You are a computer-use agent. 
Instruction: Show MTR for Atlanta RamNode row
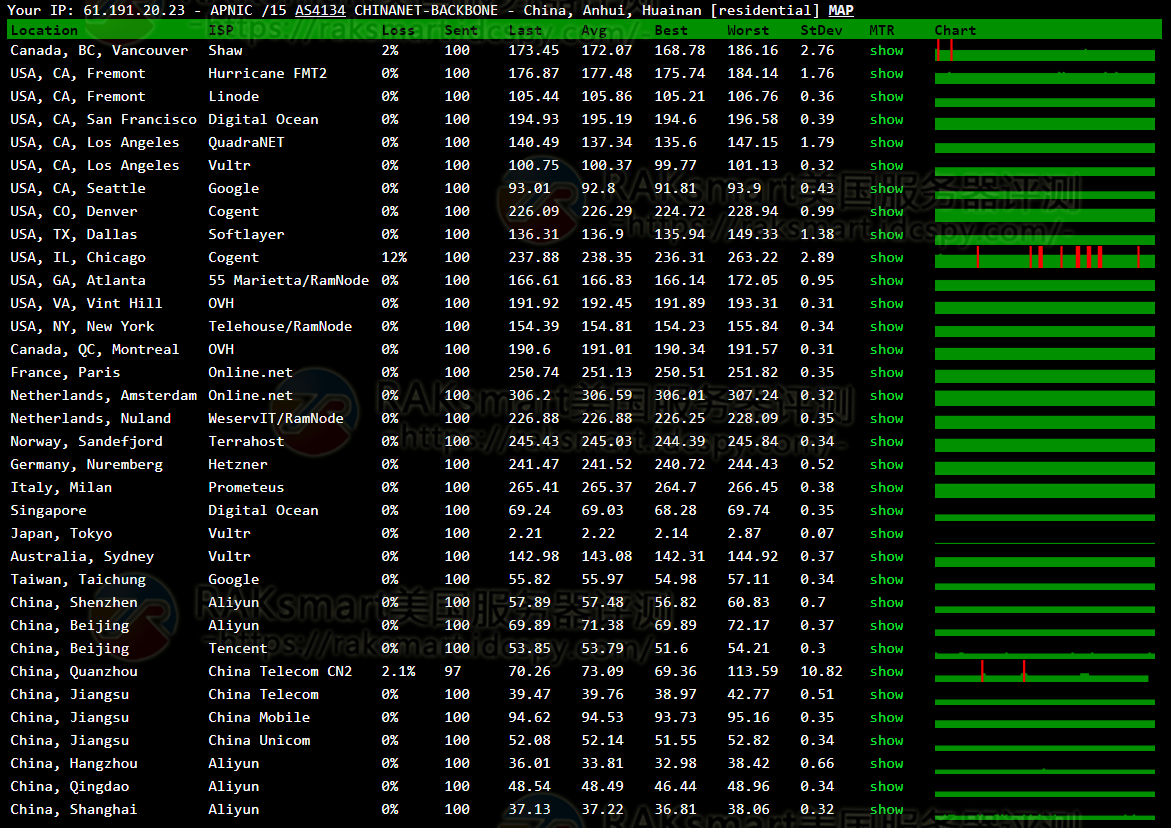[886, 281]
